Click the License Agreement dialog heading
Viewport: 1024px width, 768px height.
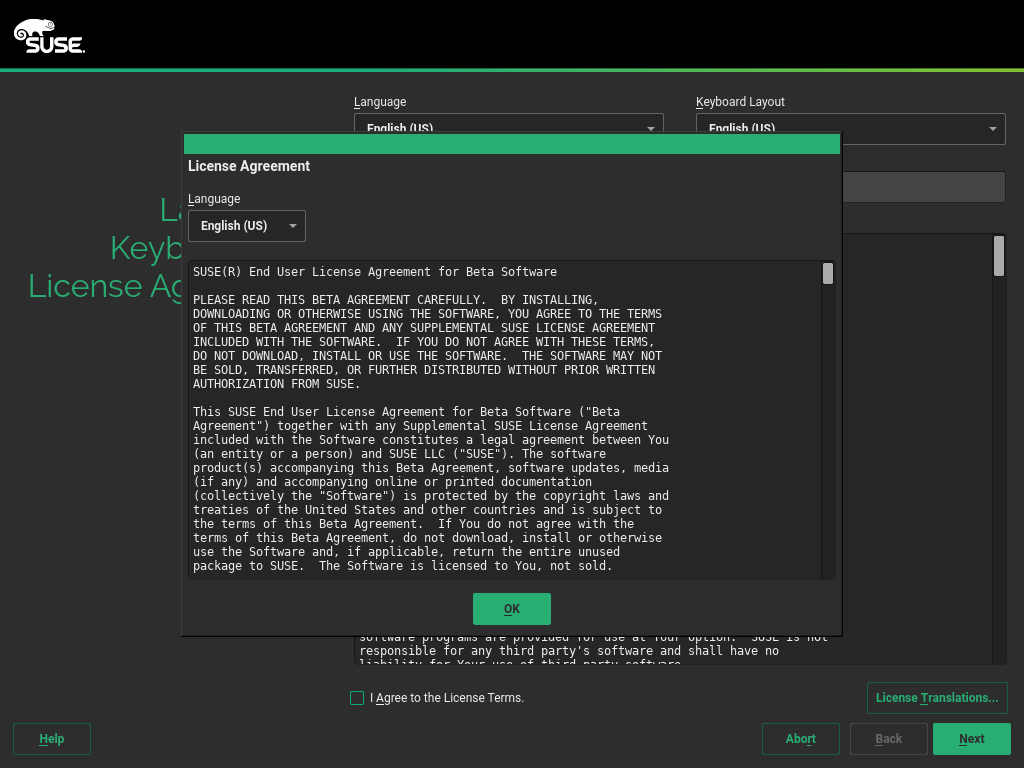tap(249, 166)
